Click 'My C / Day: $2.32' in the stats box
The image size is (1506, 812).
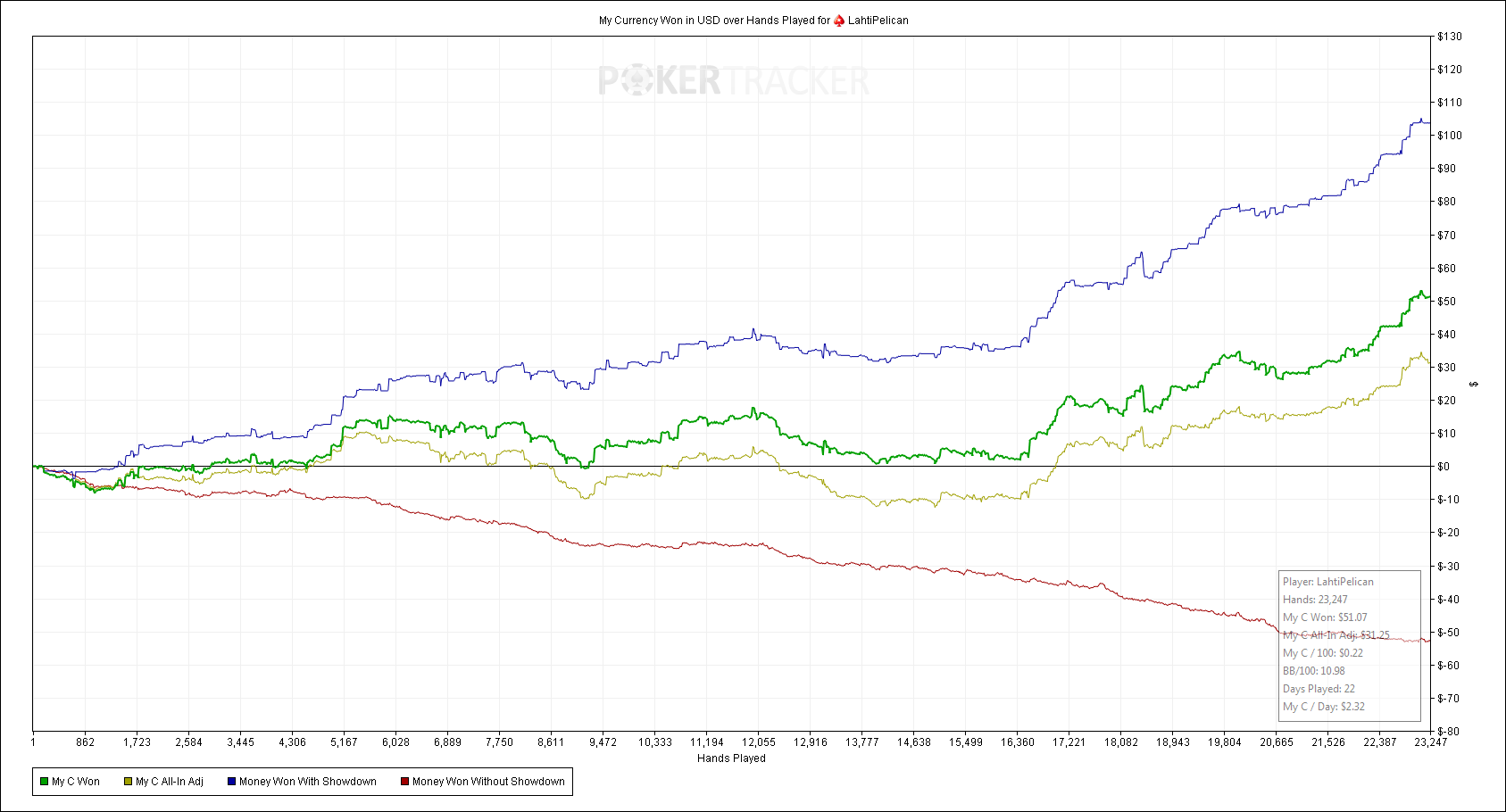(1324, 707)
